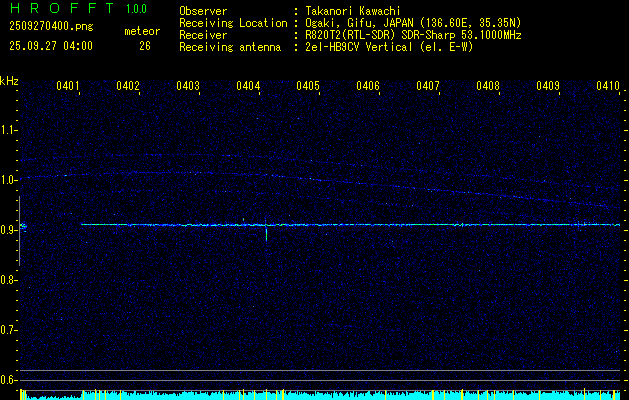Click the observer name Takanori Kawachi
Viewport: 629px width, 400px height.
click(x=354, y=11)
